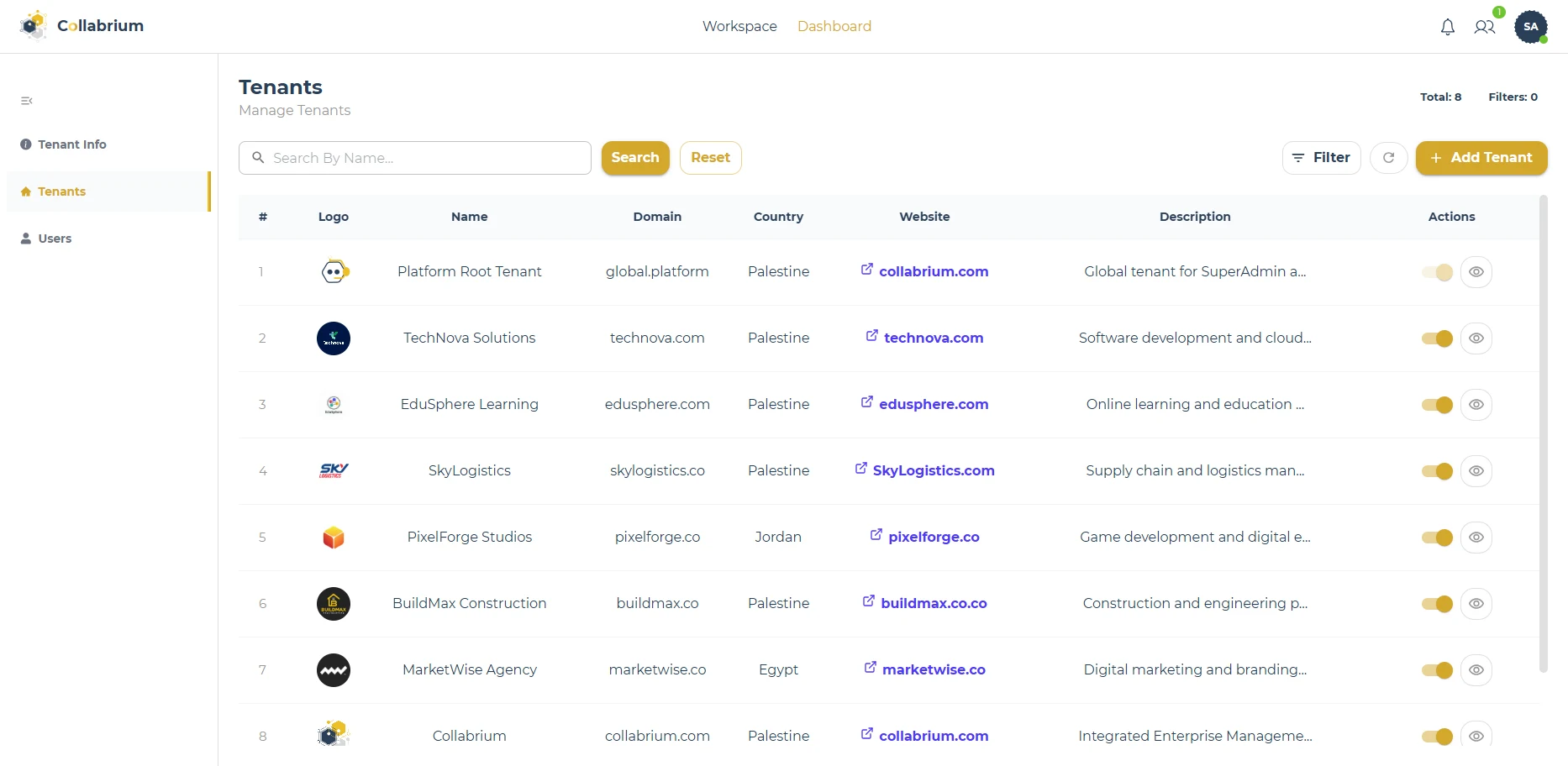Toggle TechNova Solutions active switch
Viewport: 1568px width, 766px height.
(1437, 338)
